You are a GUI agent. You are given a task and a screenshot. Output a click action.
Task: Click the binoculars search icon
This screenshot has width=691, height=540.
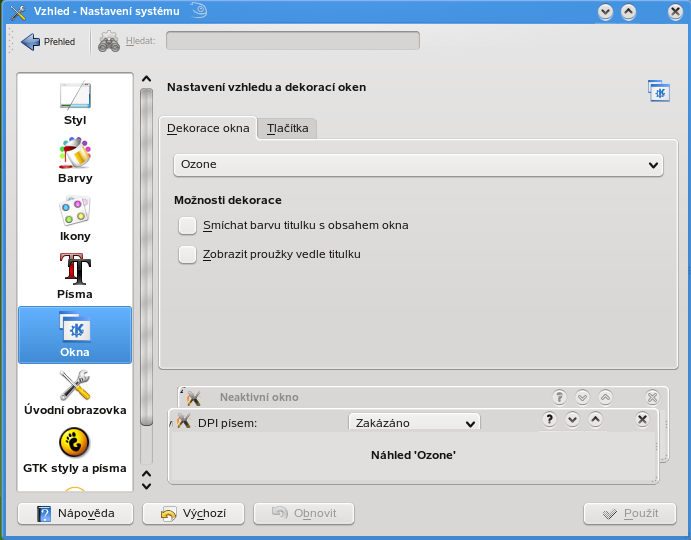coord(109,41)
